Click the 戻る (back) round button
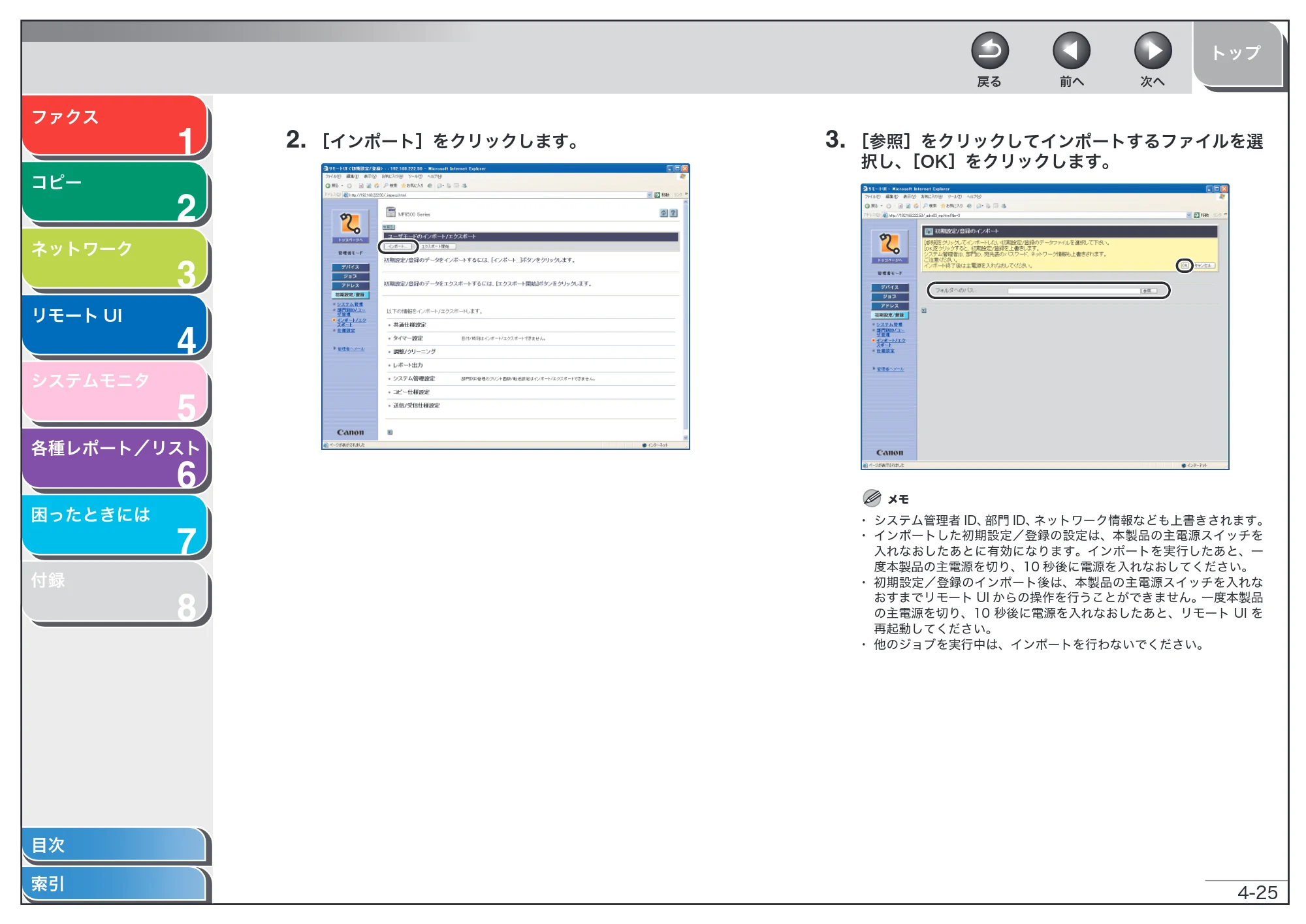This screenshot has width=1306, height=924. [x=989, y=51]
